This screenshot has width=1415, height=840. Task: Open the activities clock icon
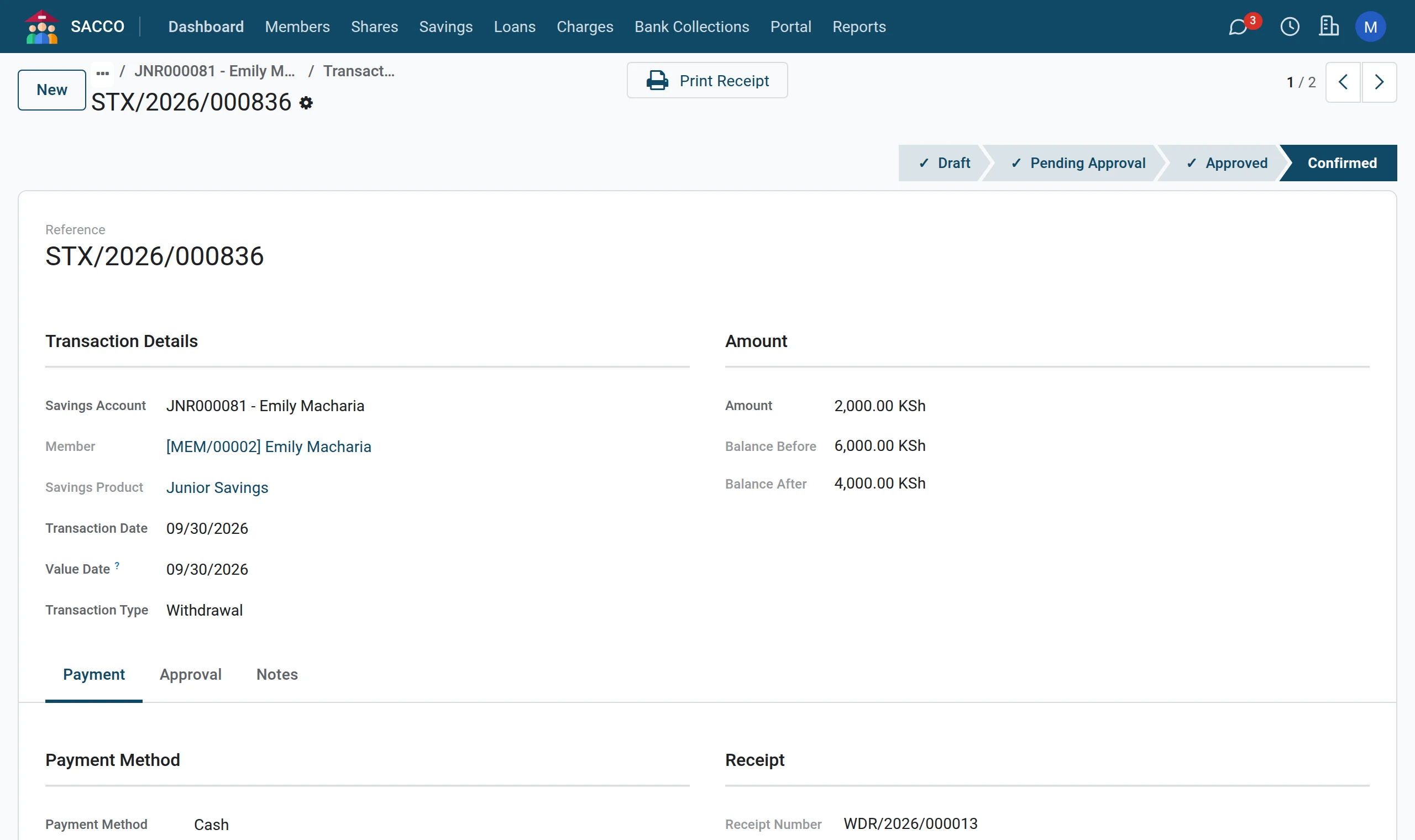click(1290, 27)
